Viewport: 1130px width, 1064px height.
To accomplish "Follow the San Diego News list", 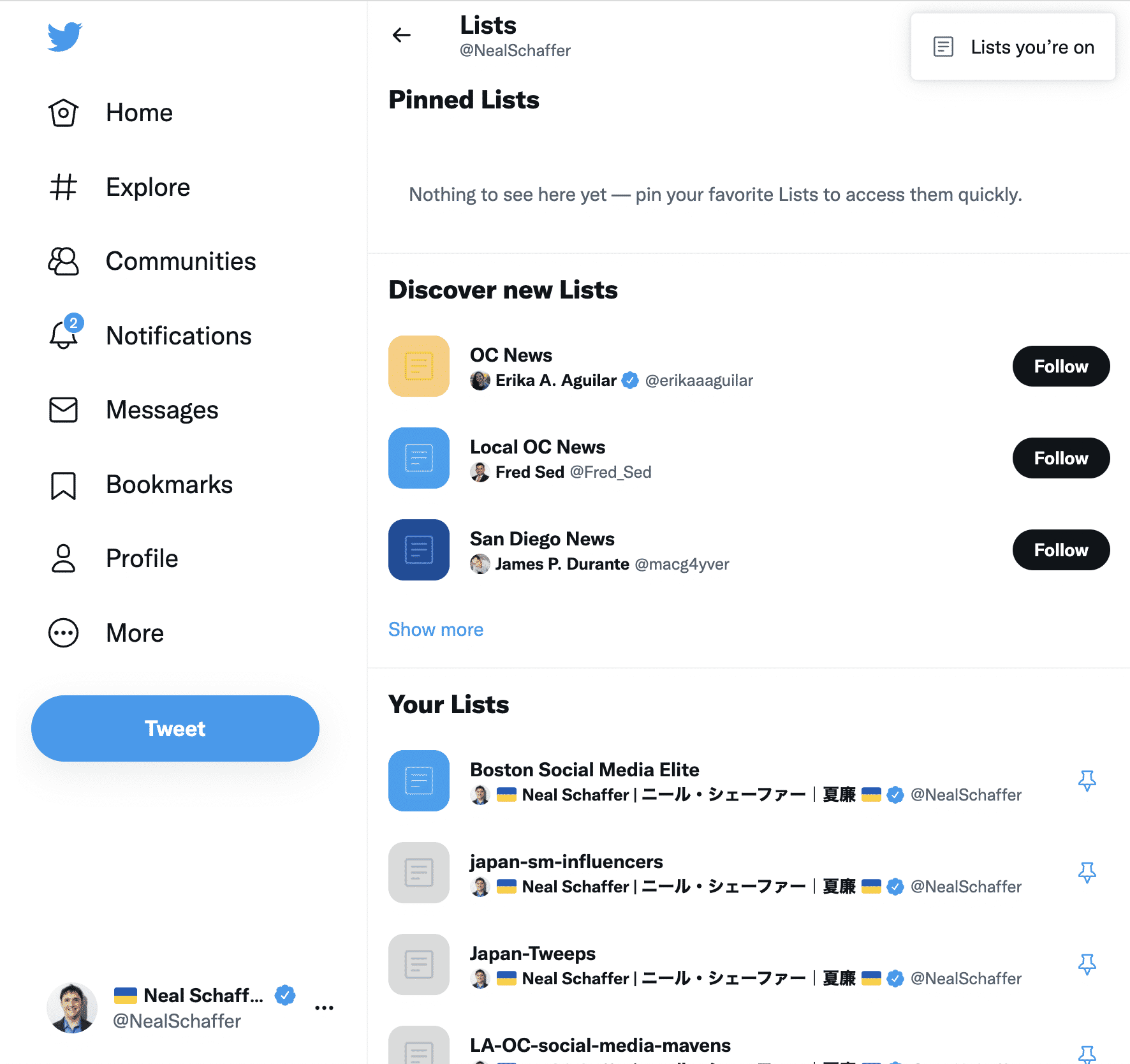I will pos(1060,549).
